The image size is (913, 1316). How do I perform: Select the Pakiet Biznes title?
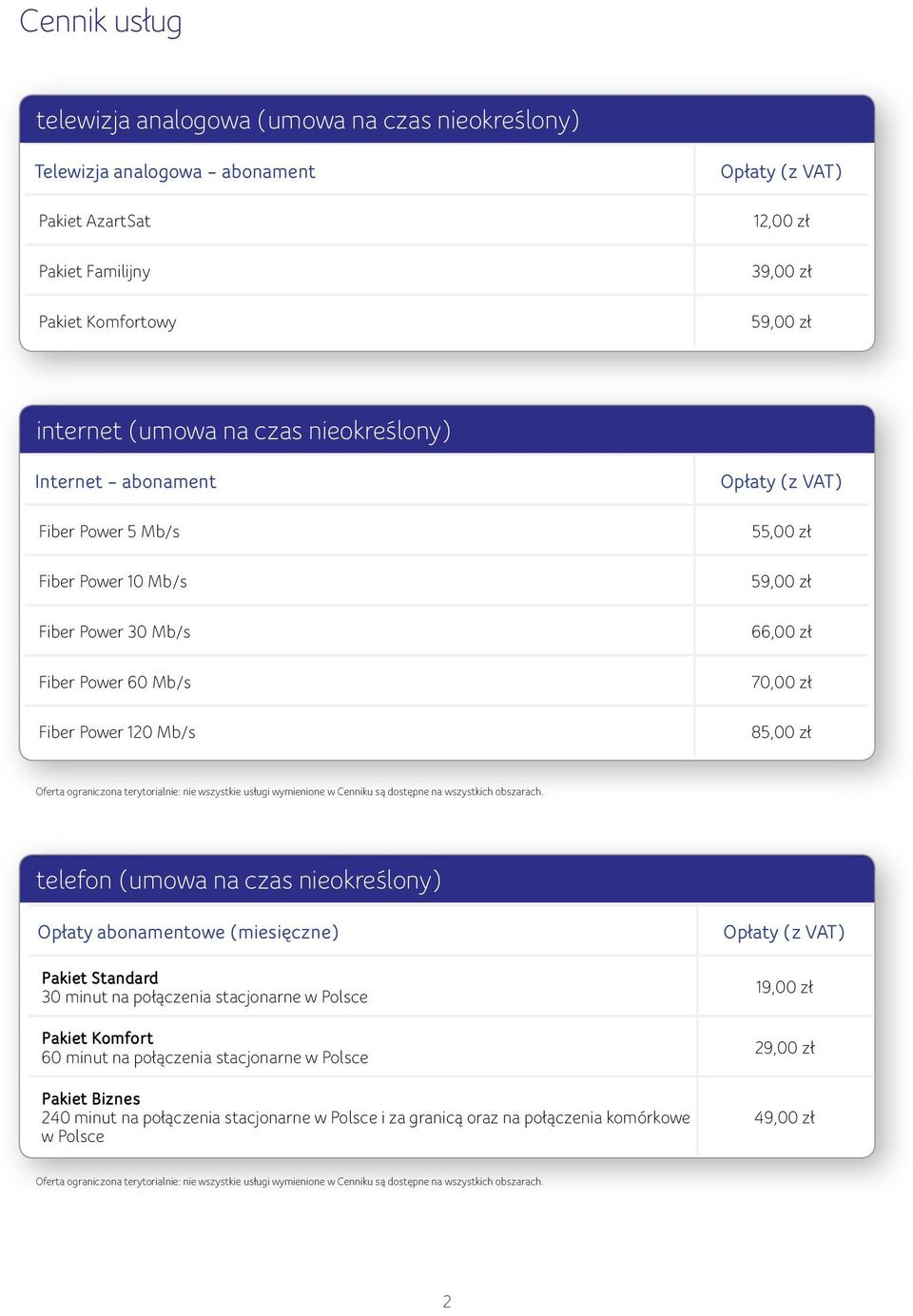point(90,1098)
